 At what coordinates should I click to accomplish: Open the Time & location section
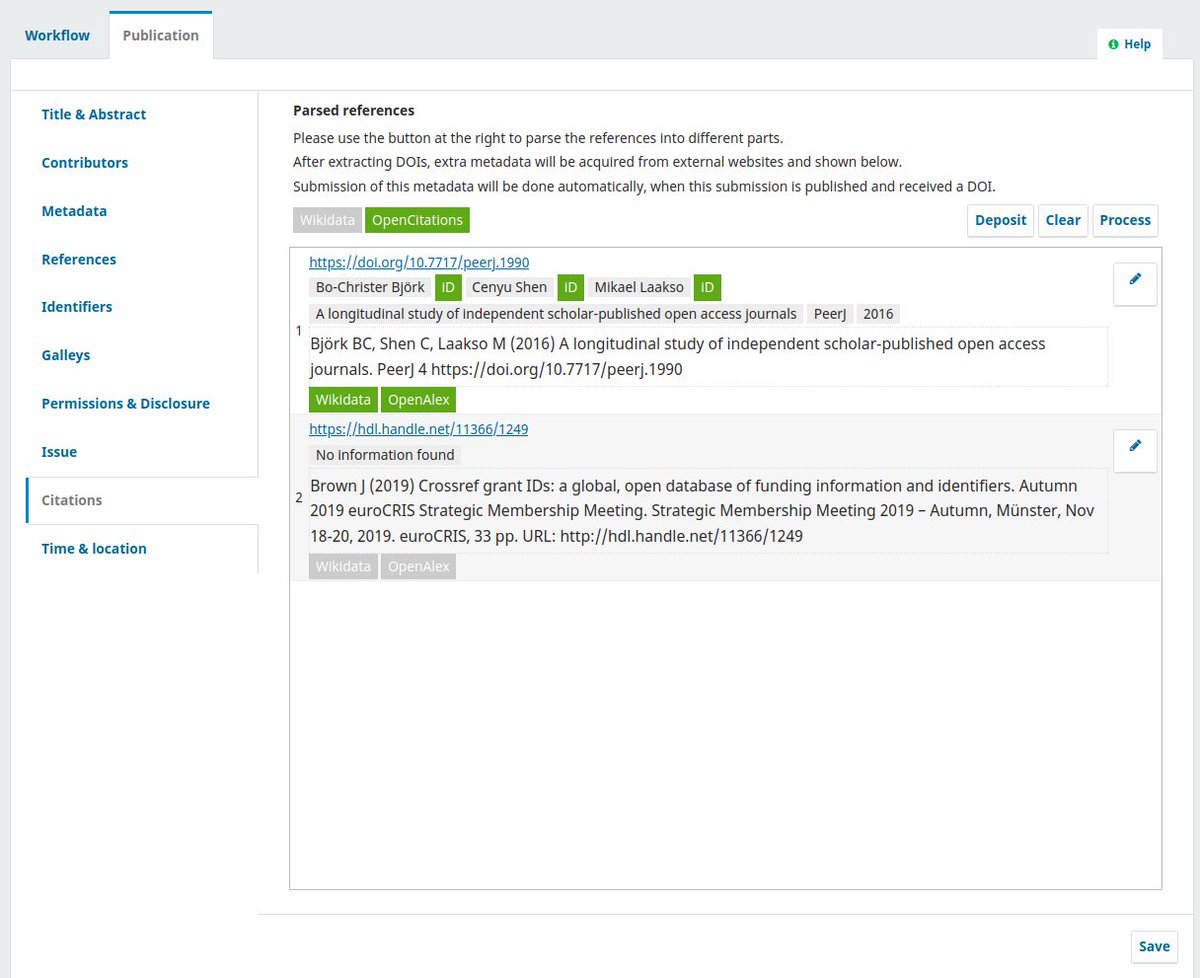(x=94, y=548)
